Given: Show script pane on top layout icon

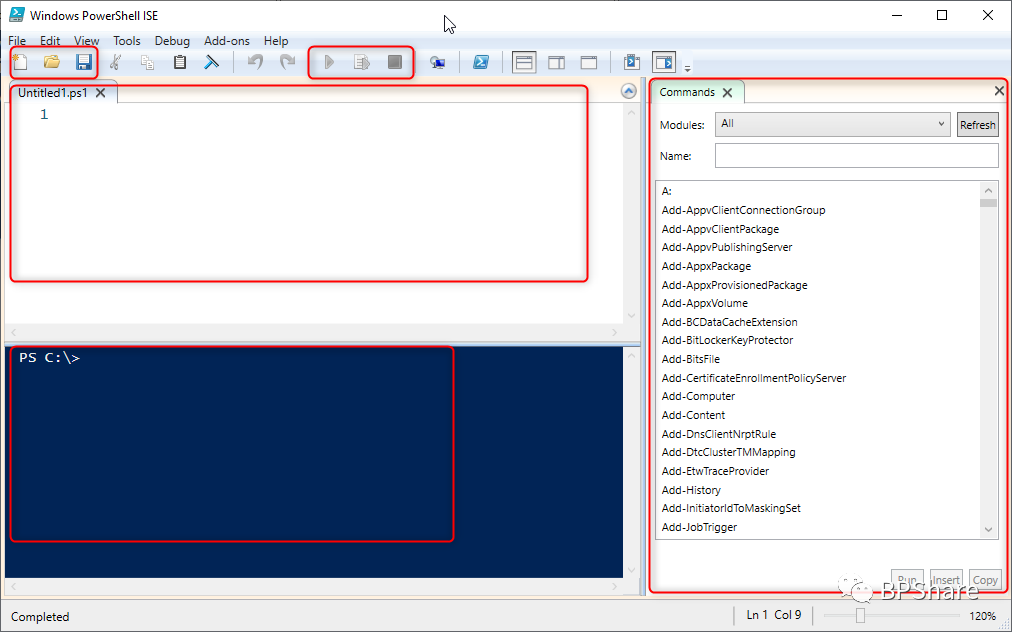Looking at the screenshot, I should pyautogui.click(x=524, y=63).
